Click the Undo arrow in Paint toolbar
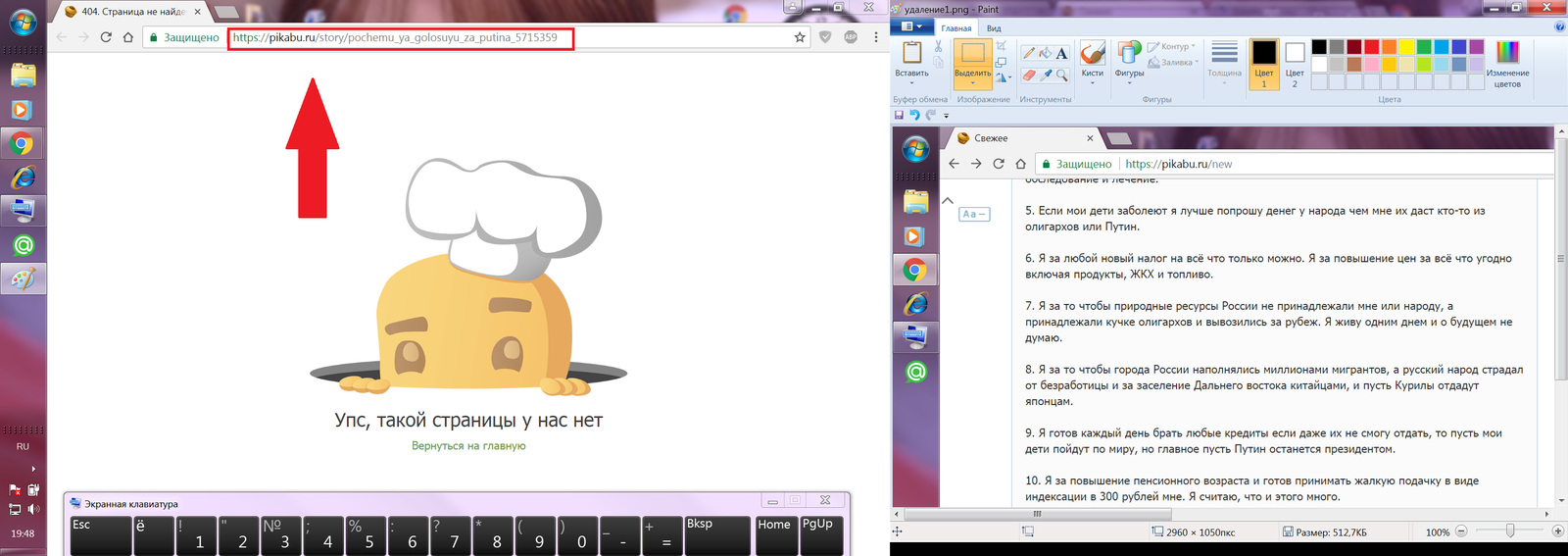The width and height of the screenshot is (1568, 556). (x=914, y=115)
